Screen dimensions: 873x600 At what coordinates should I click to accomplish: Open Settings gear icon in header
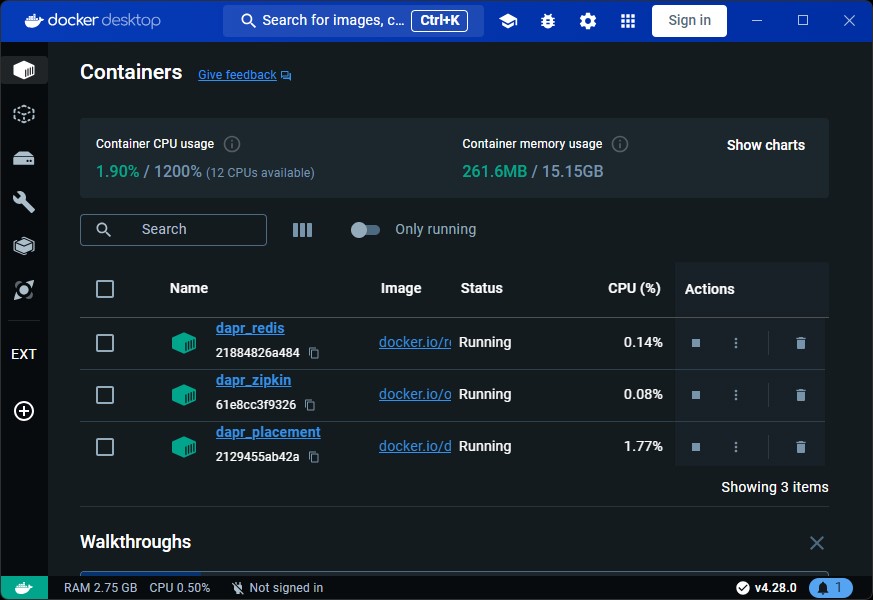coord(588,21)
